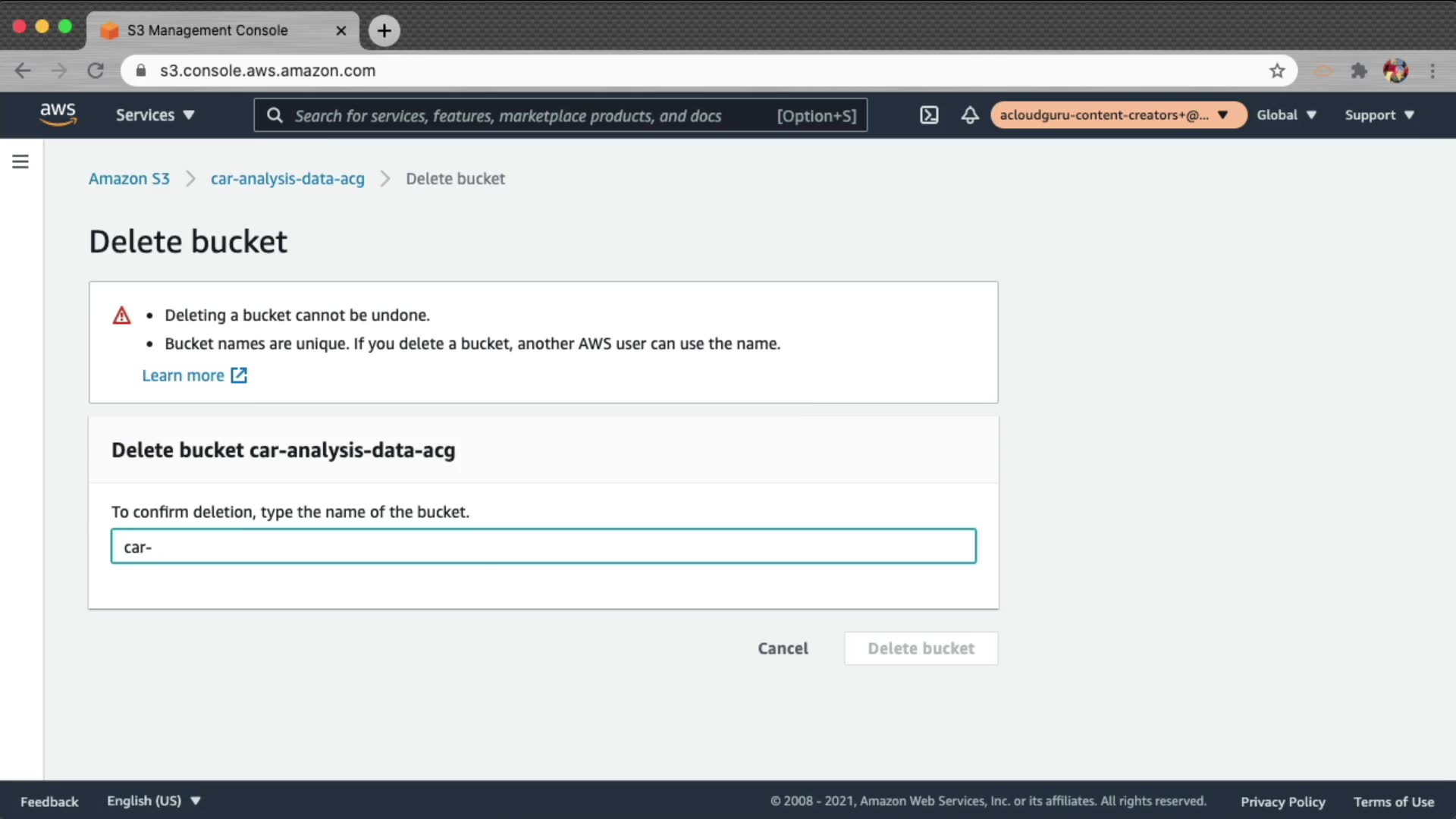Open browser extensions puzzle icon
This screenshot has height=819, width=1456.
point(1358,71)
